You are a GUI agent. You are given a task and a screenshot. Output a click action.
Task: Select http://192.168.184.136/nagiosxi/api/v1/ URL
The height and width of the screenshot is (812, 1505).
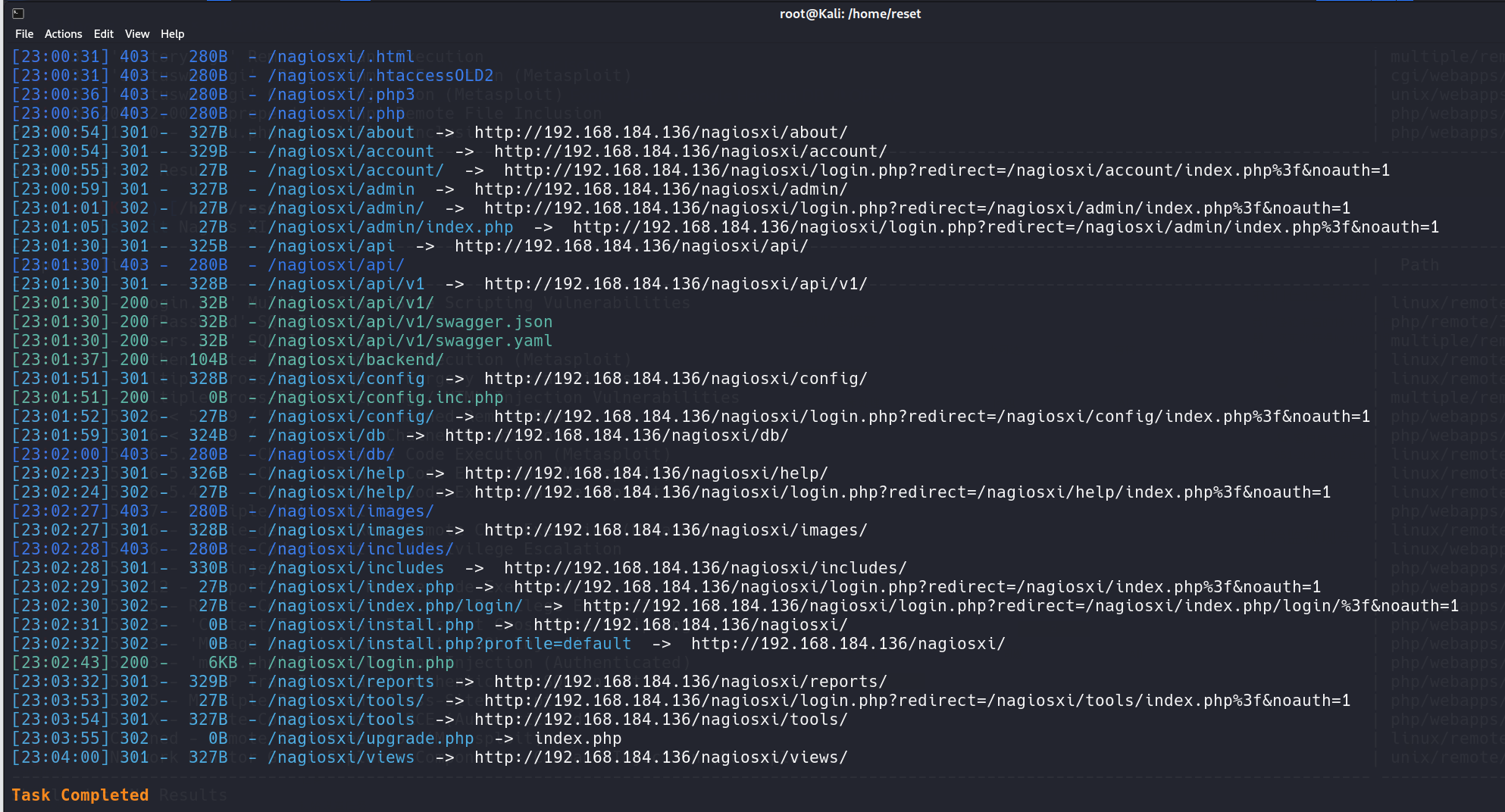click(x=675, y=284)
